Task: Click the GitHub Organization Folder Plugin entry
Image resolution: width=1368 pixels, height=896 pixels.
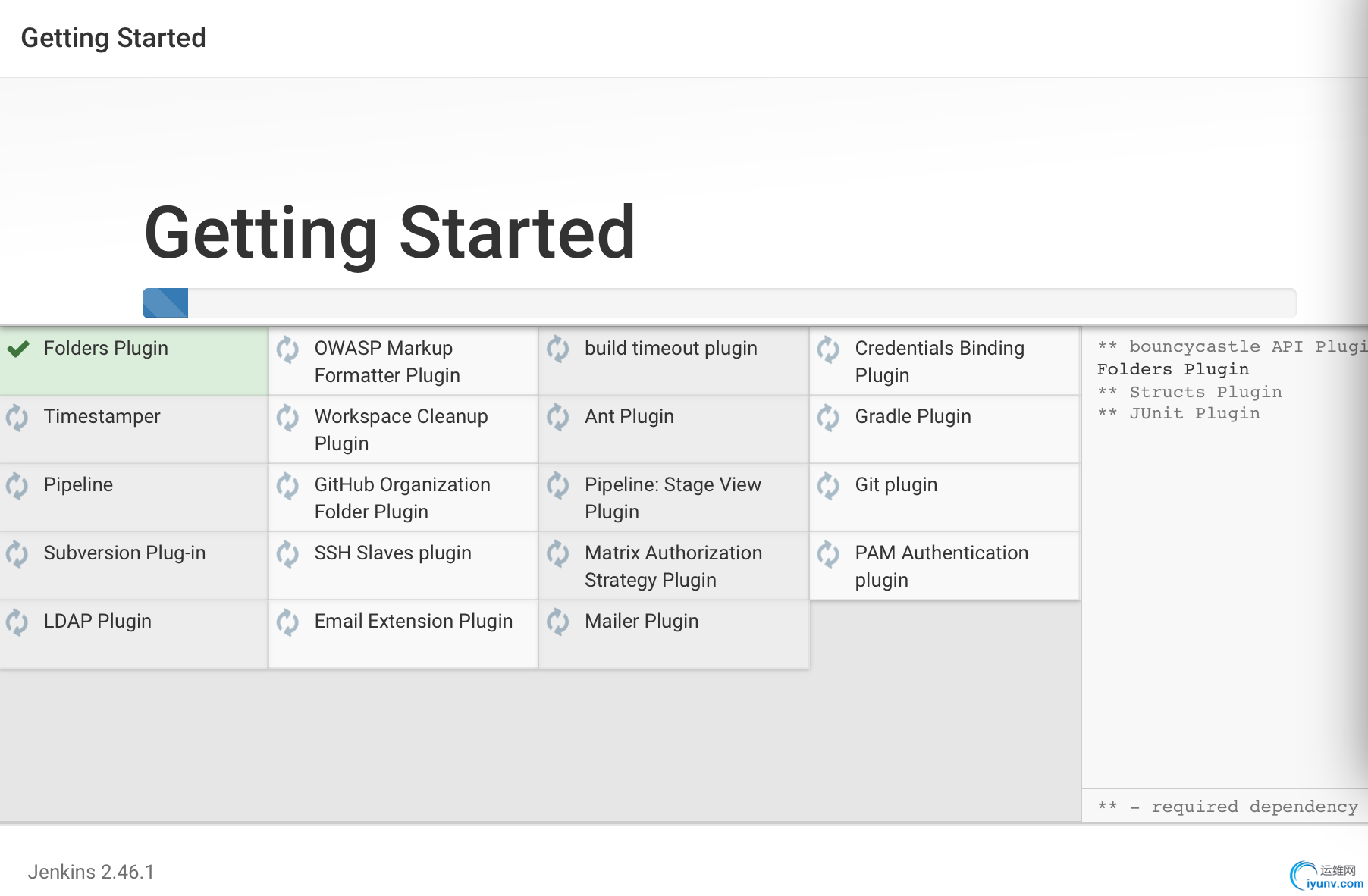Action: point(403,497)
